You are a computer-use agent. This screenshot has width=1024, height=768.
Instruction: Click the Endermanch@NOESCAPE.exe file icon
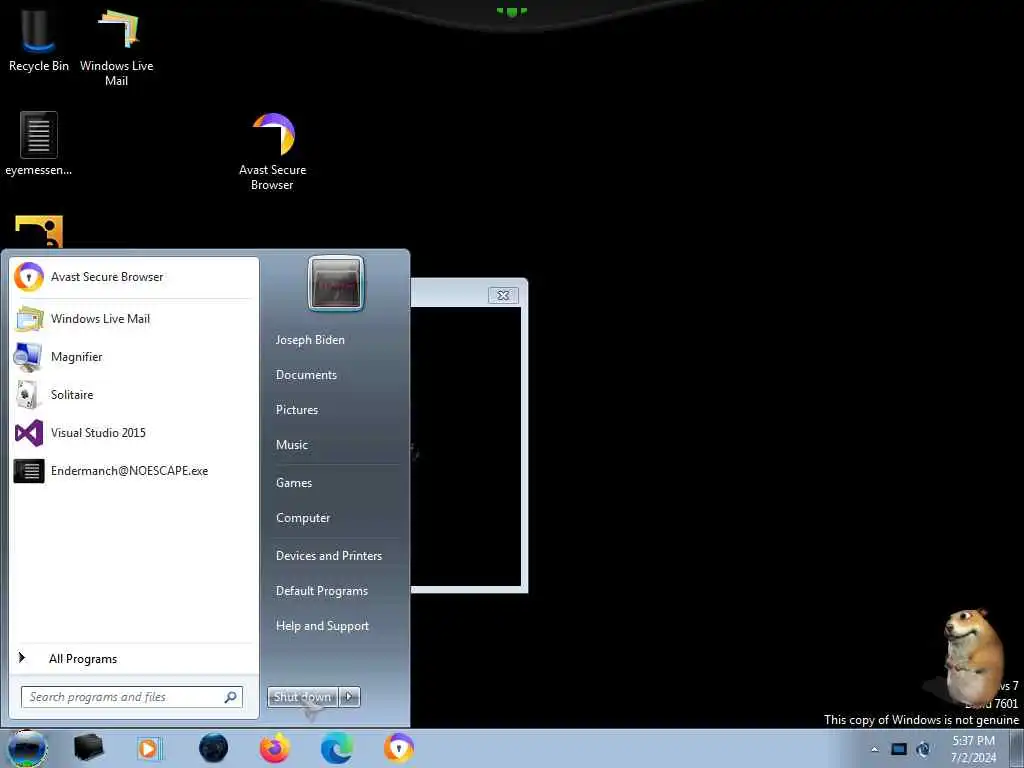[x=29, y=471]
